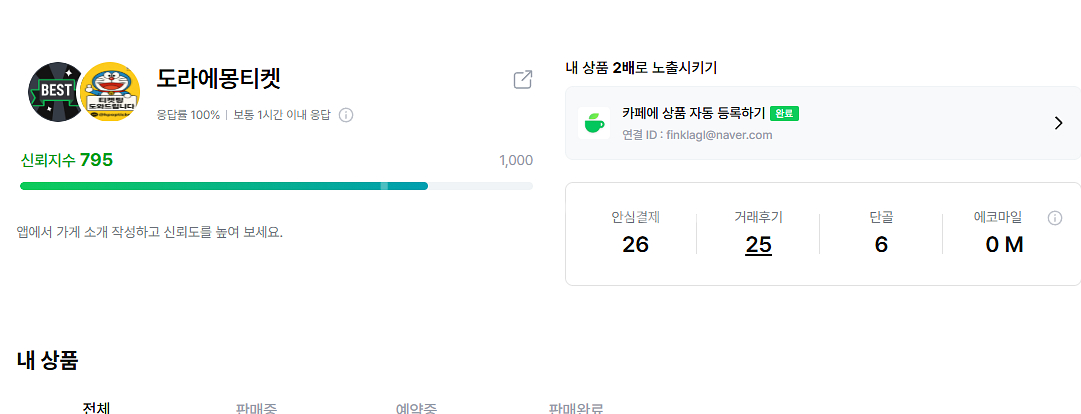Select the 예약중 tab
This screenshot has width=1081, height=414.
[417, 408]
